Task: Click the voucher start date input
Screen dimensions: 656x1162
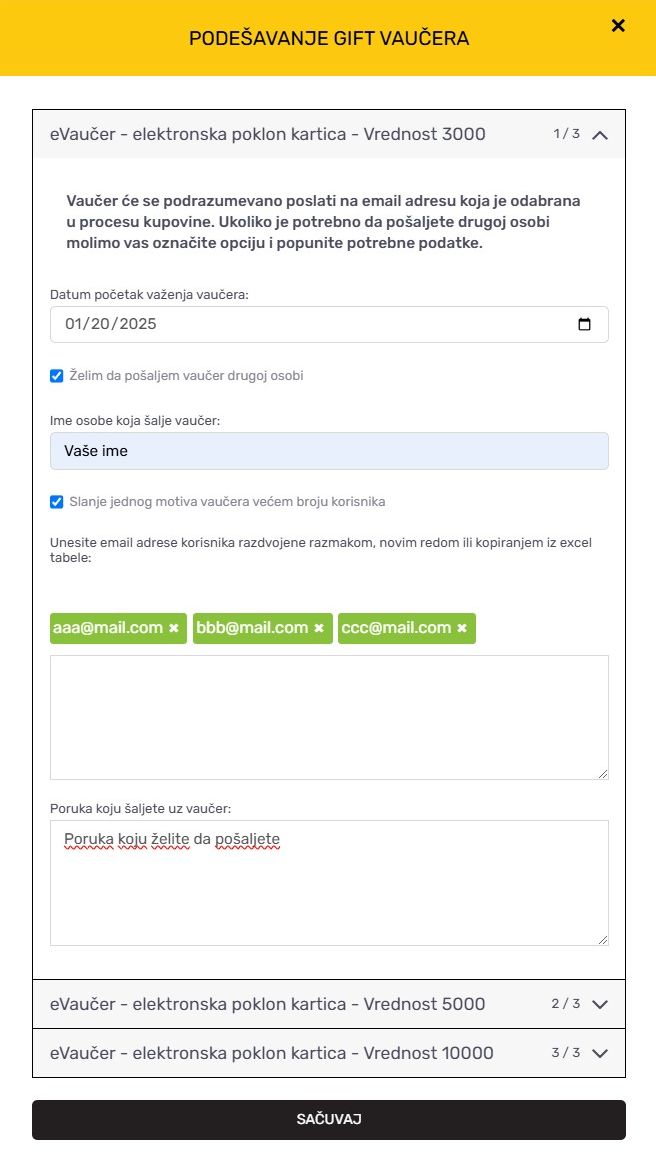Action: pyautogui.click(x=329, y=325)
